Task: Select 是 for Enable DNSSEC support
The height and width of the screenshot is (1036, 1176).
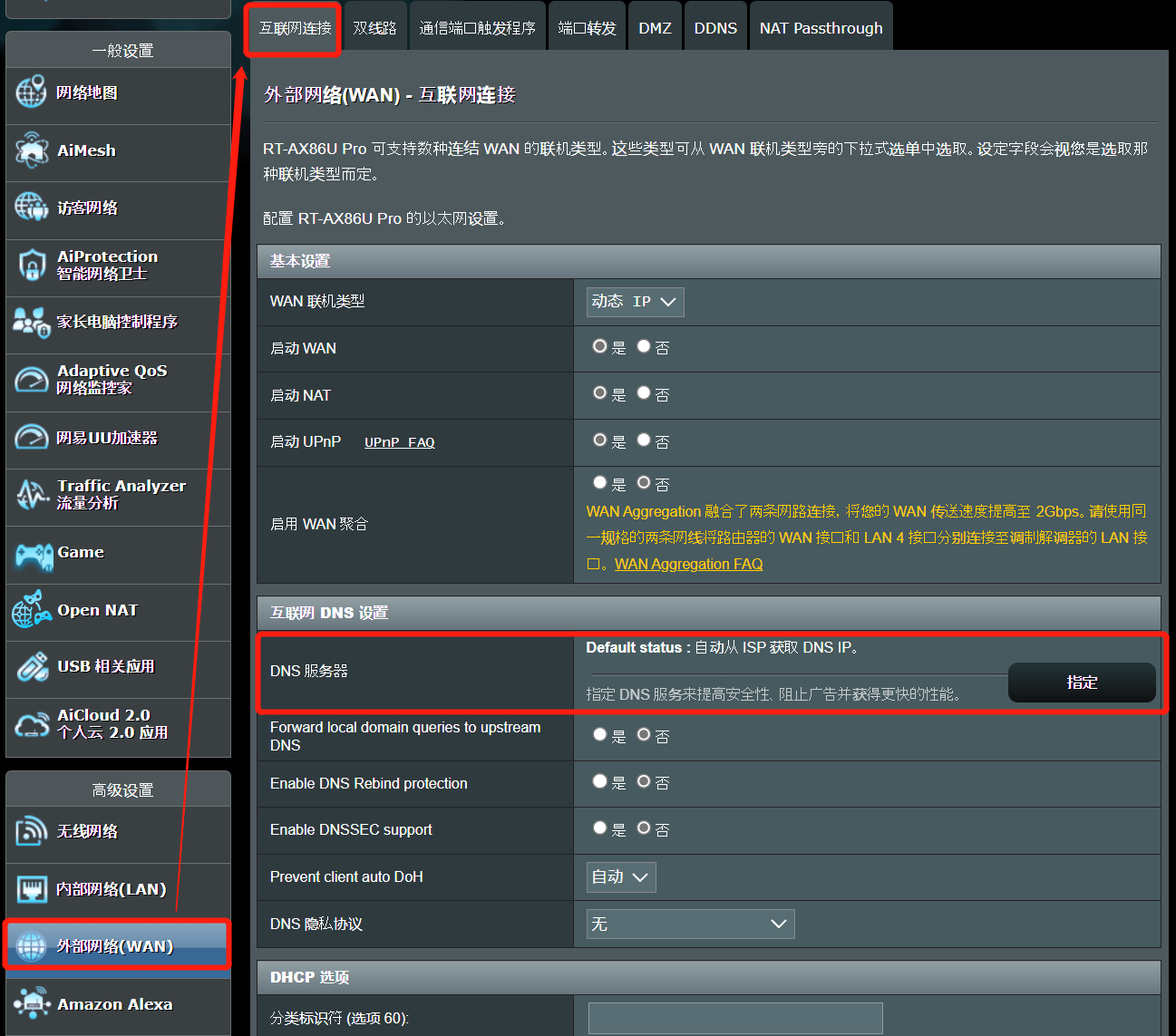Action: click(599, 828)
